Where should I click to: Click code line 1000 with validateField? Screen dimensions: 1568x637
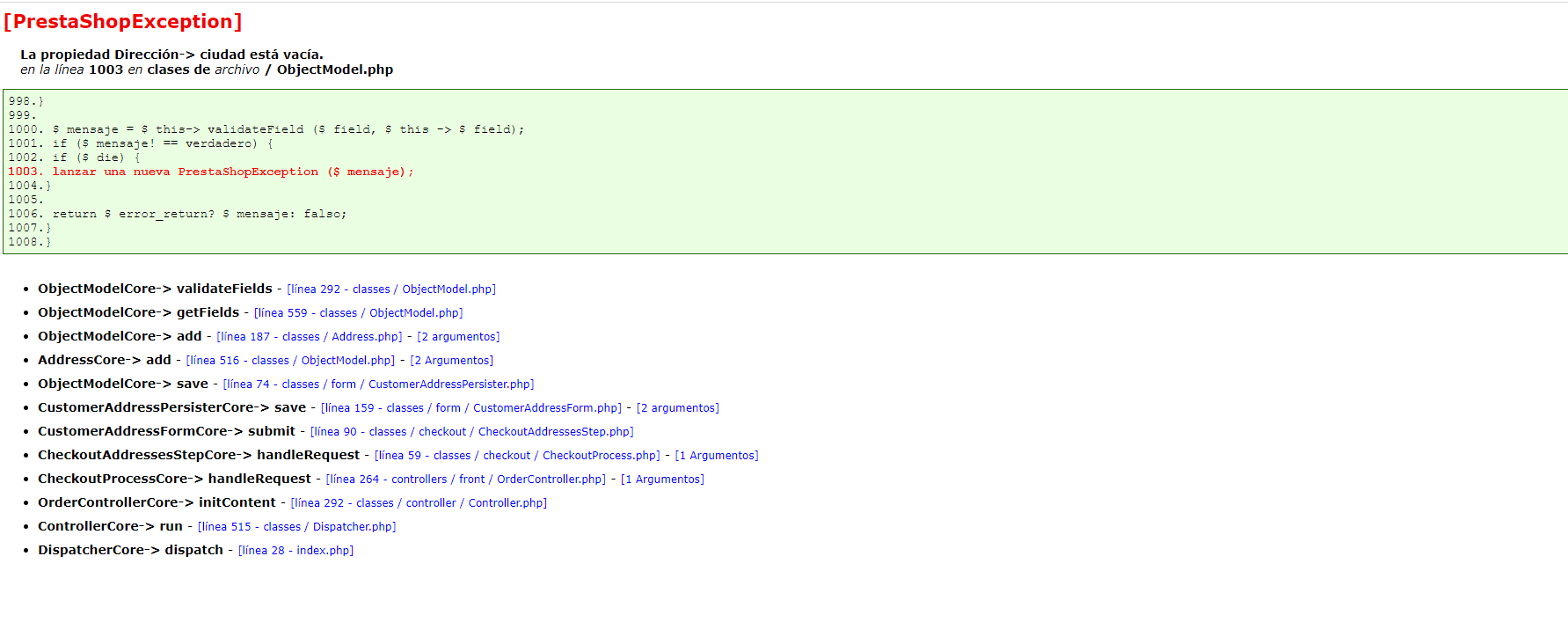pyautogui.click(x=266, y=129)
